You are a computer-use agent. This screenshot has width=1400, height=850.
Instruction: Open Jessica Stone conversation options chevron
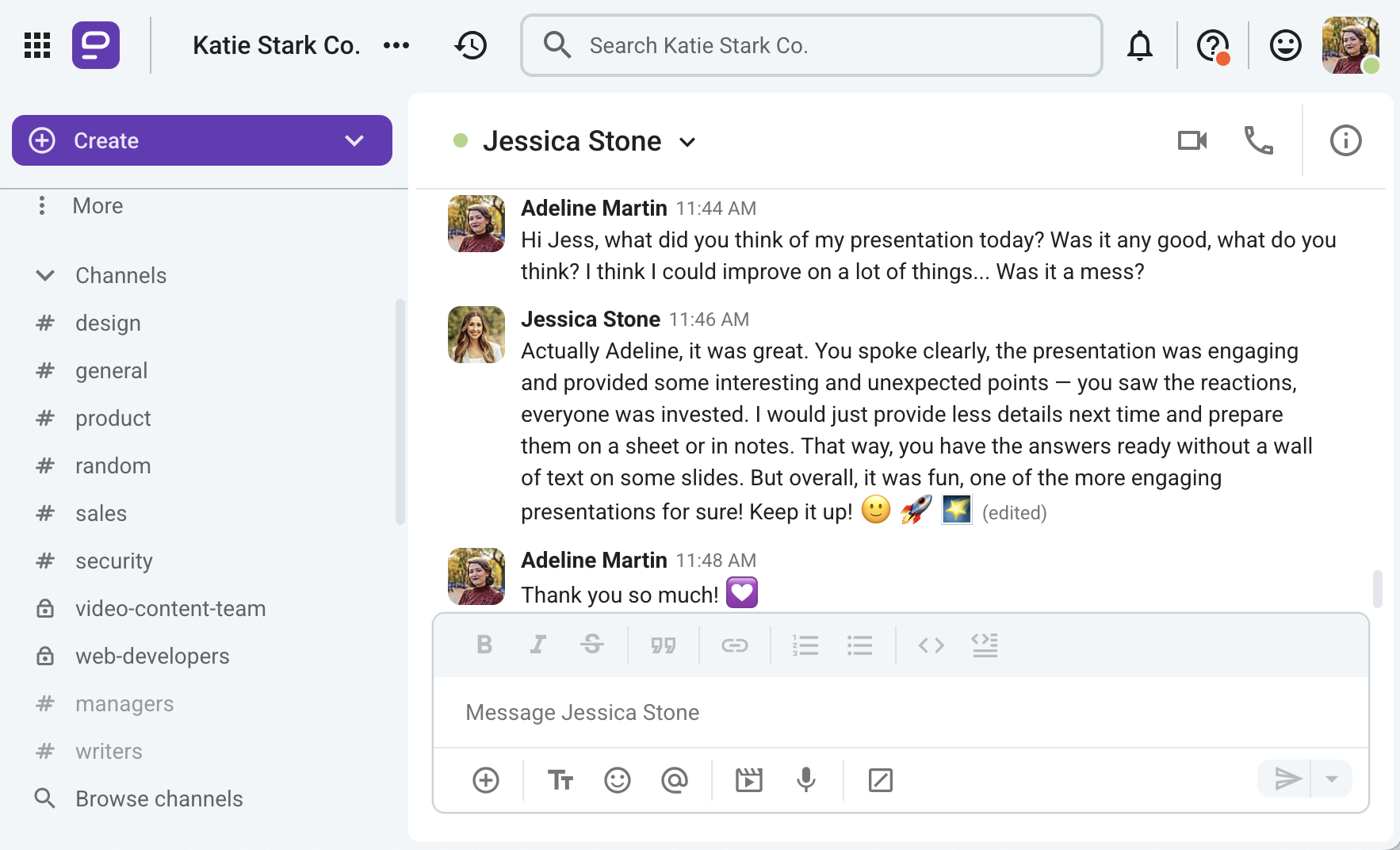point(687,142)
